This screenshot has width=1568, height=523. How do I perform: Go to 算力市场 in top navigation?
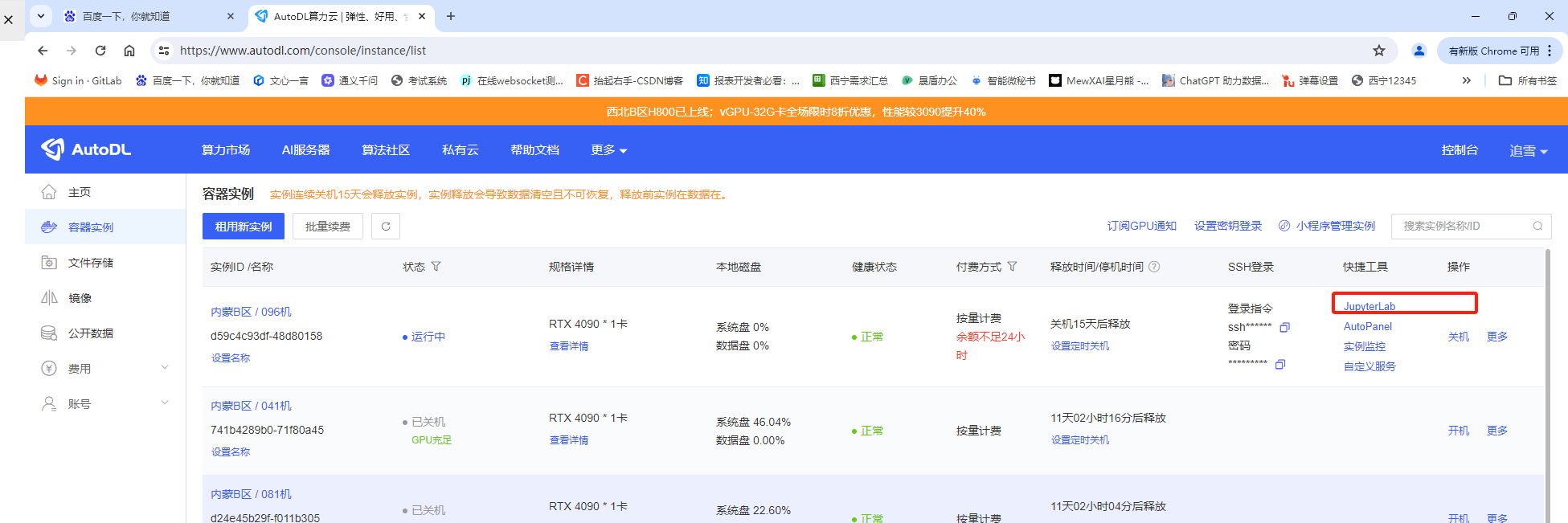click(226, 150)
